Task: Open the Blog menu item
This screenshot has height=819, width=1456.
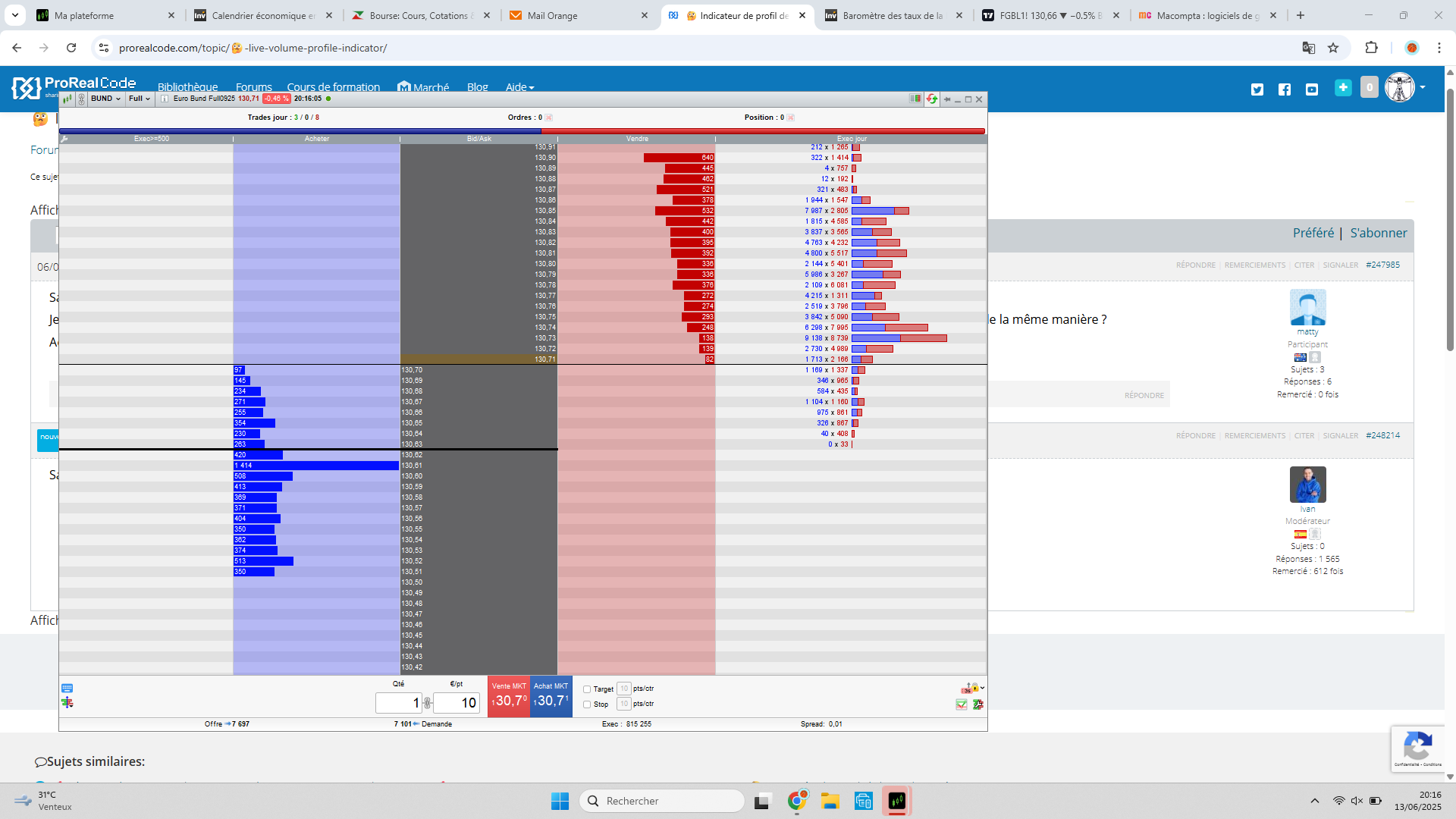Action: pyautogui.click(x=477, y=87)
